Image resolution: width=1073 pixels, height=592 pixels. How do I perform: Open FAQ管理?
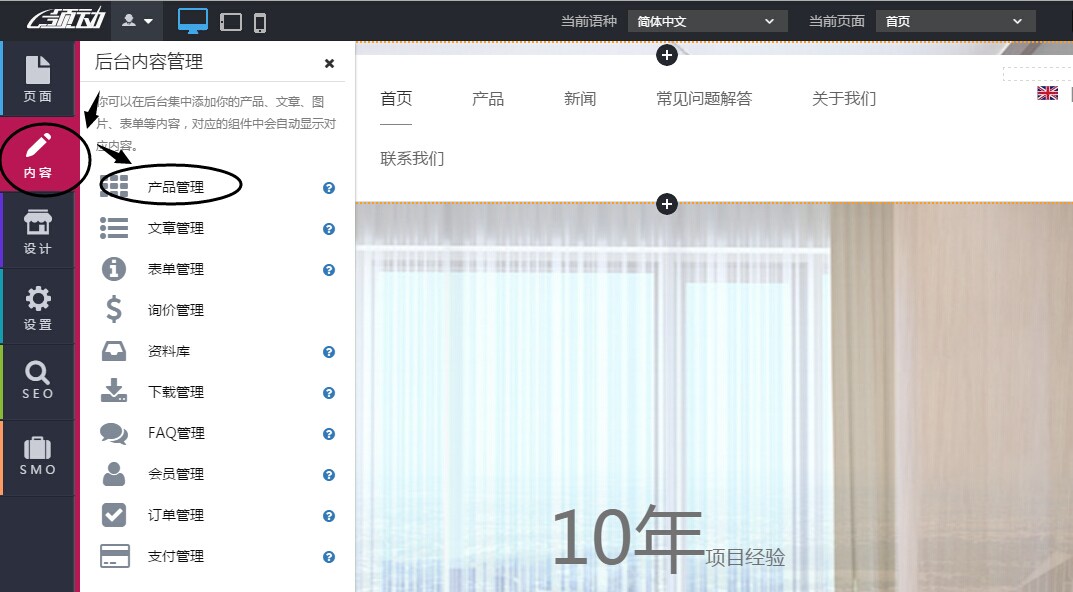click(177, 433)
